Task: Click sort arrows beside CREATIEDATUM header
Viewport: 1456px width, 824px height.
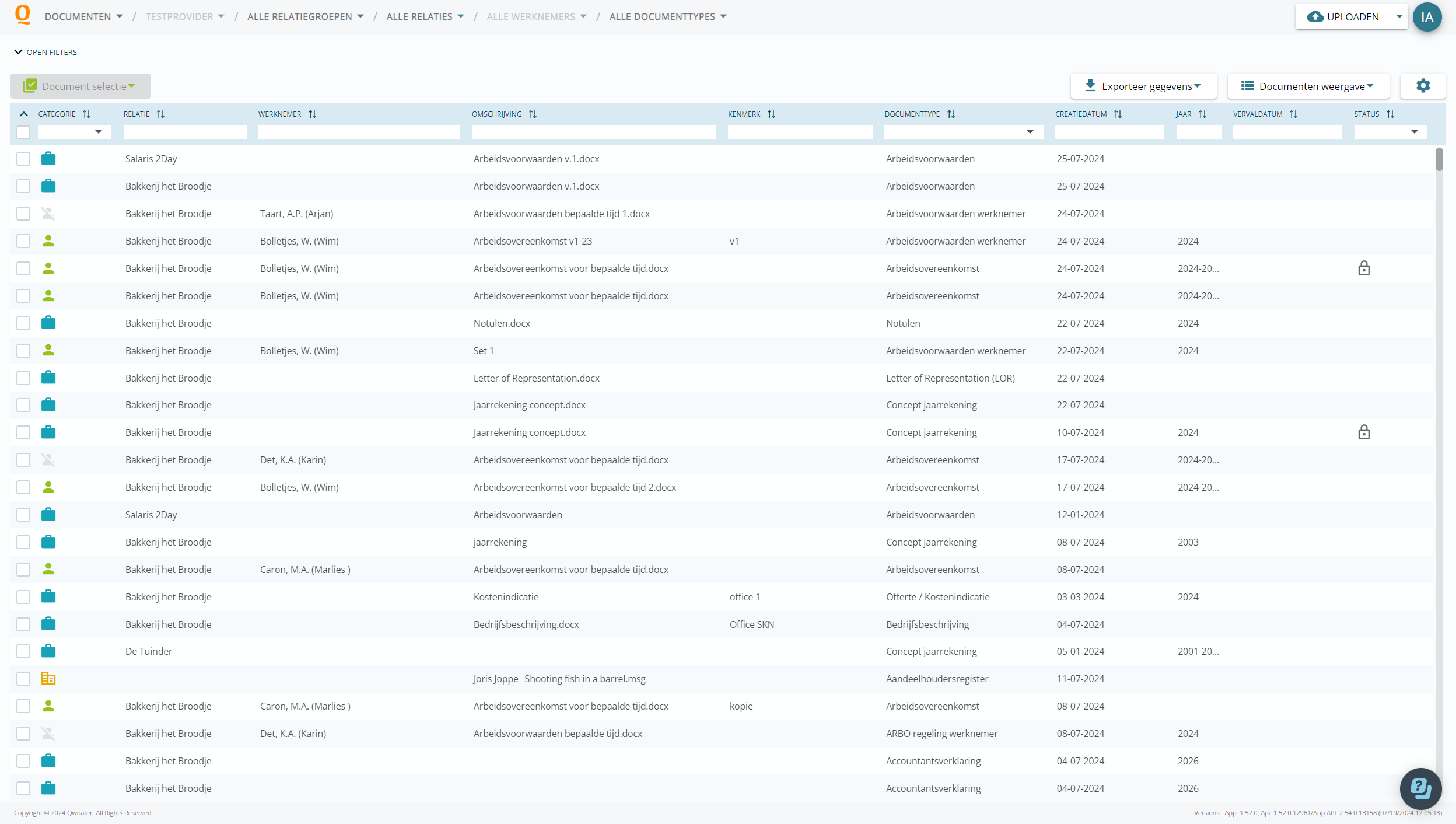Action: 1118,114
